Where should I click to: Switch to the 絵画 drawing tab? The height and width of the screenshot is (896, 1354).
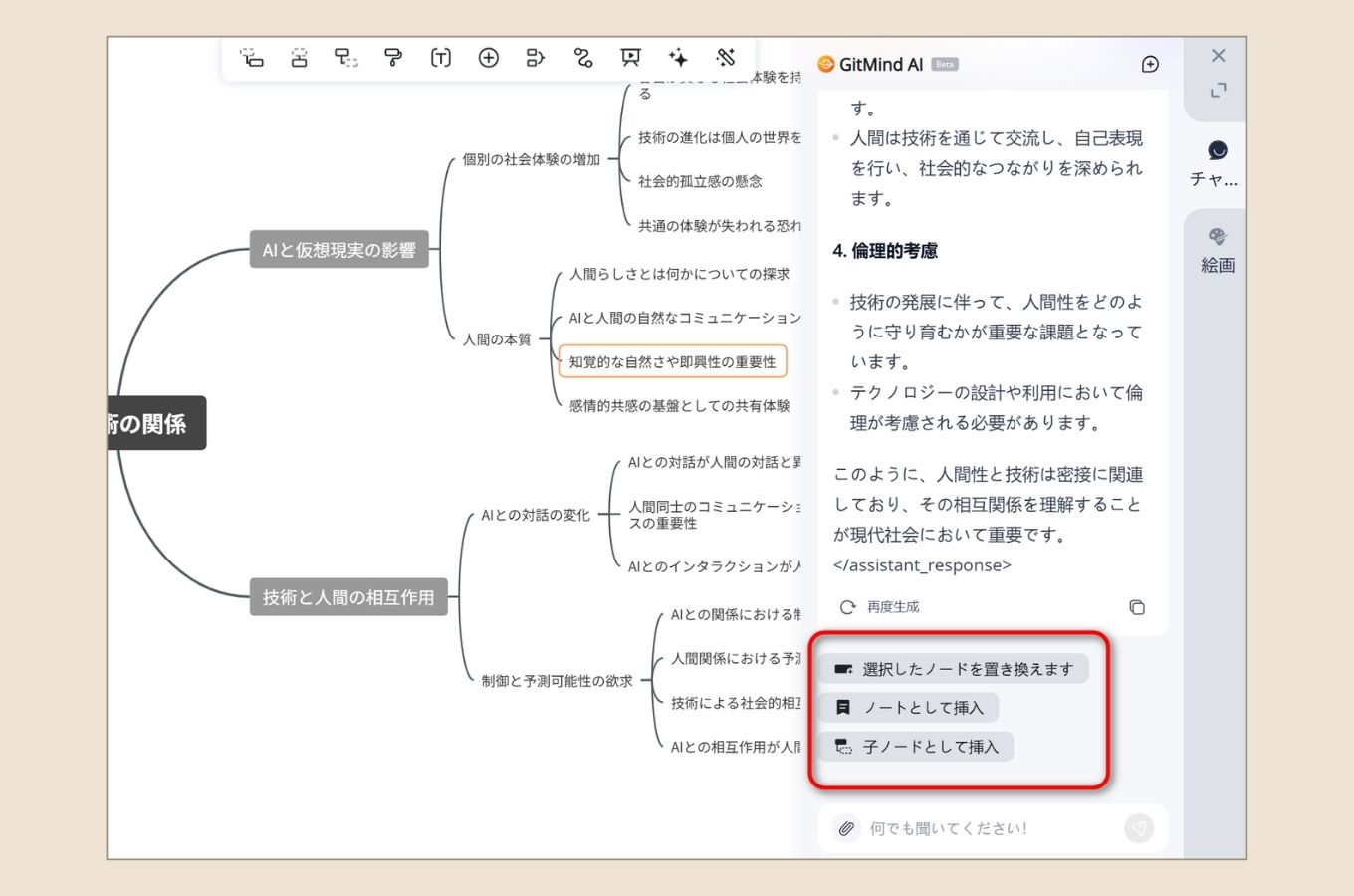pos(1217,251)
